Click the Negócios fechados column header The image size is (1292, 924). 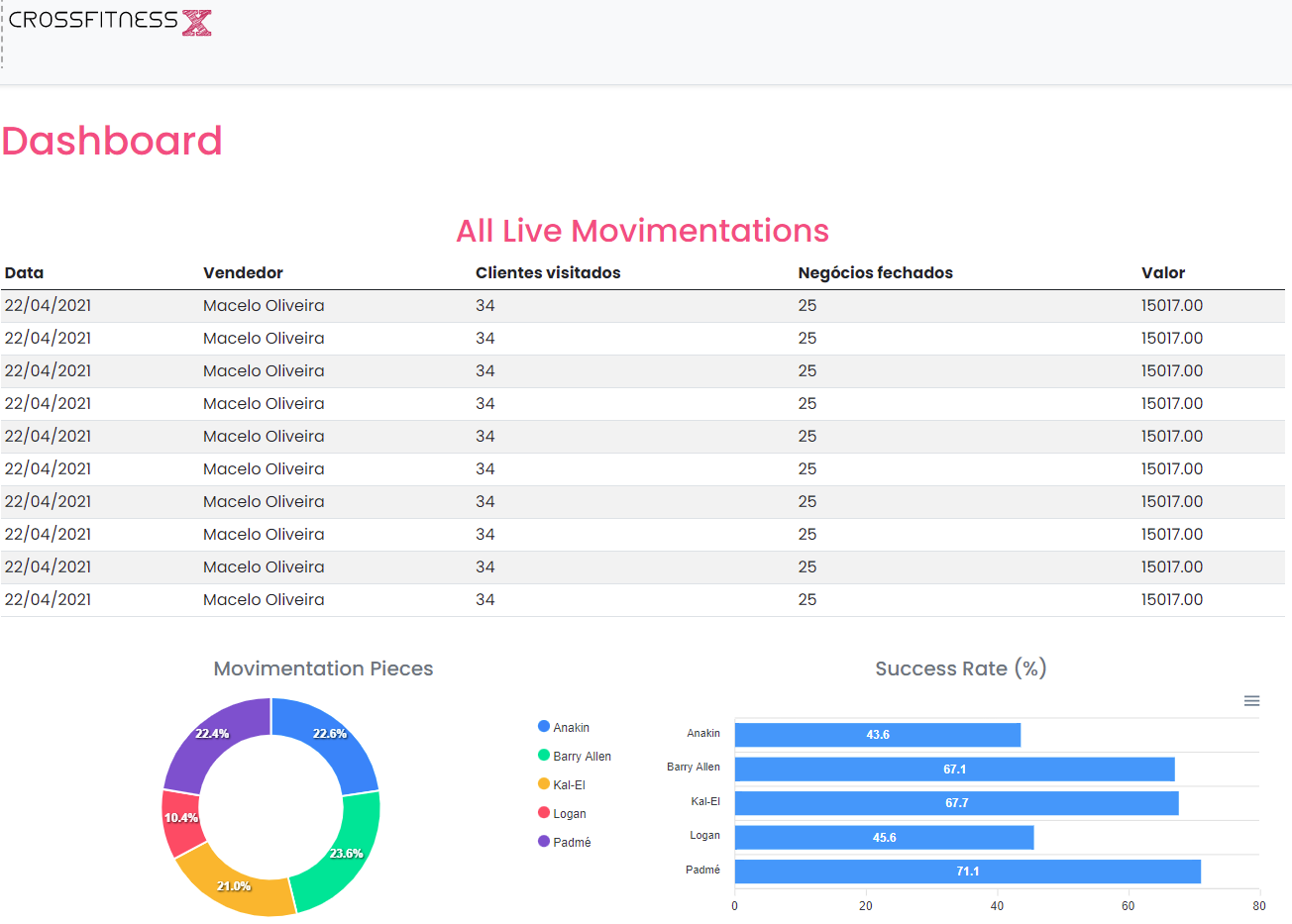pos(876,273)
